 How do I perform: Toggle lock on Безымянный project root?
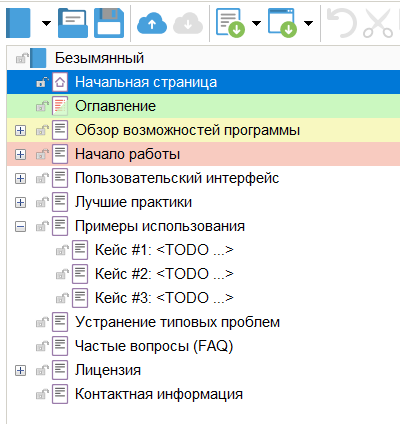coord(22,58)
